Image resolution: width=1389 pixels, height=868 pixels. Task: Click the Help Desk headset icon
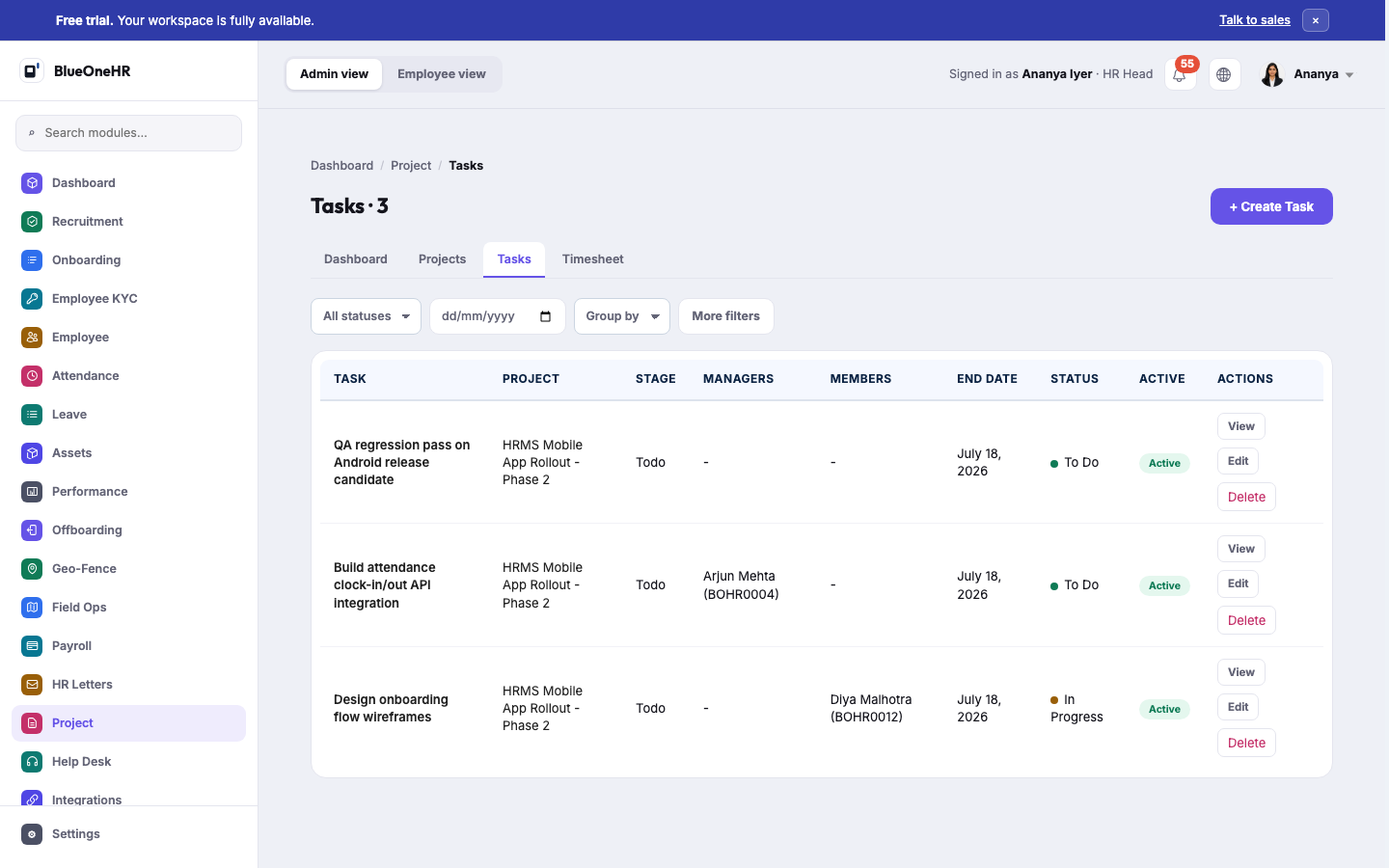32,762
